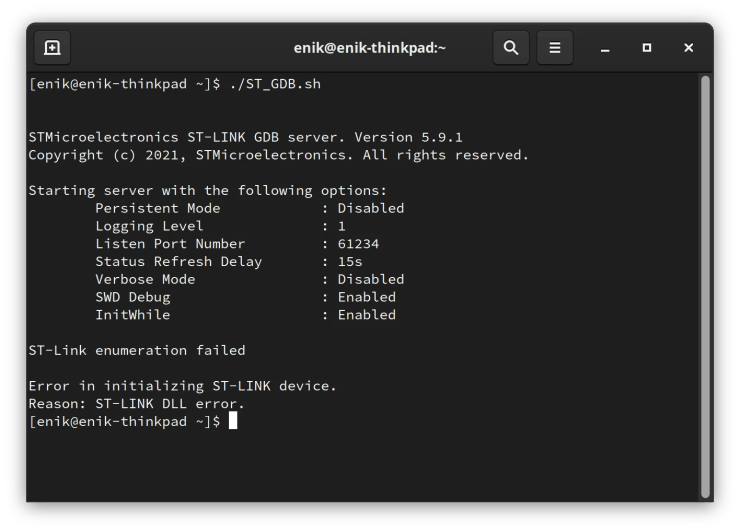Viewport: 740px width, 531px height.
Task: Click 'Error in initializing ST-LINK device.' line
Action: (x=182, y=386)
